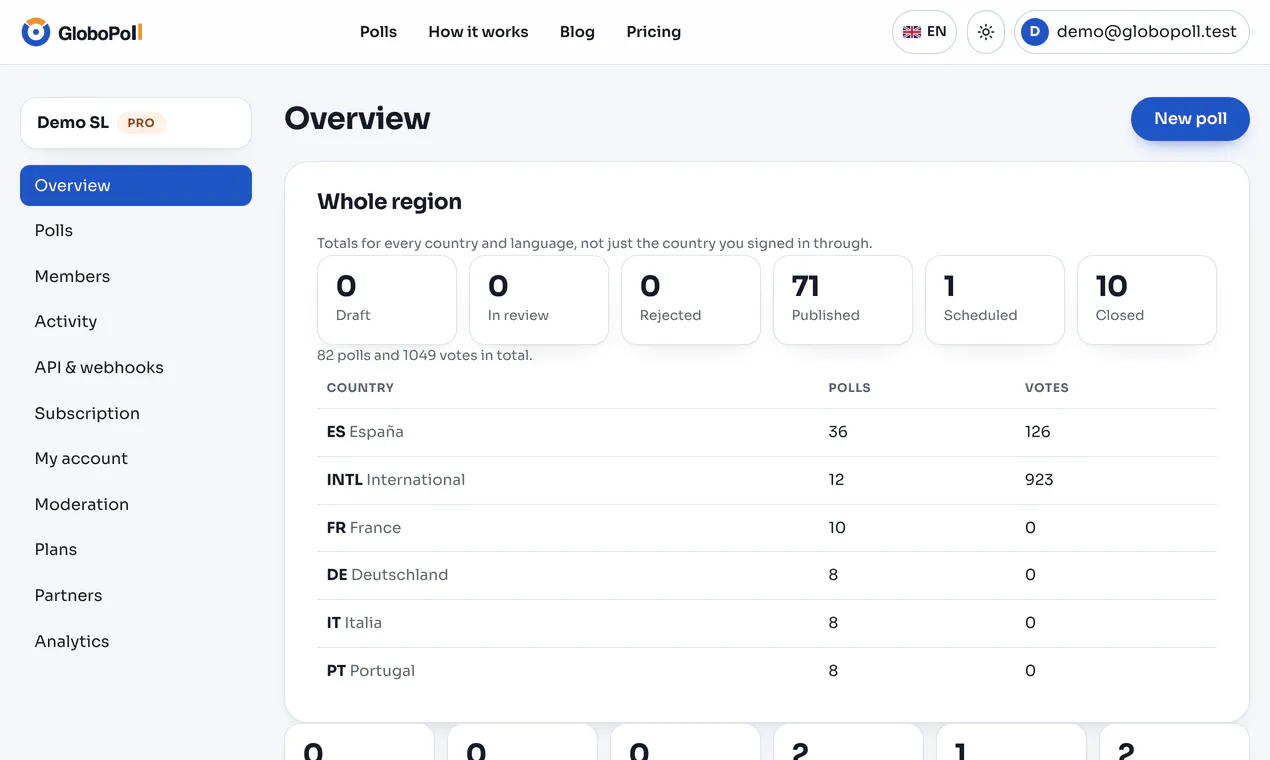This screenshot has width=1270, height=760.
Task: Open Polls in the top navigation
Action: coord(378,32)
